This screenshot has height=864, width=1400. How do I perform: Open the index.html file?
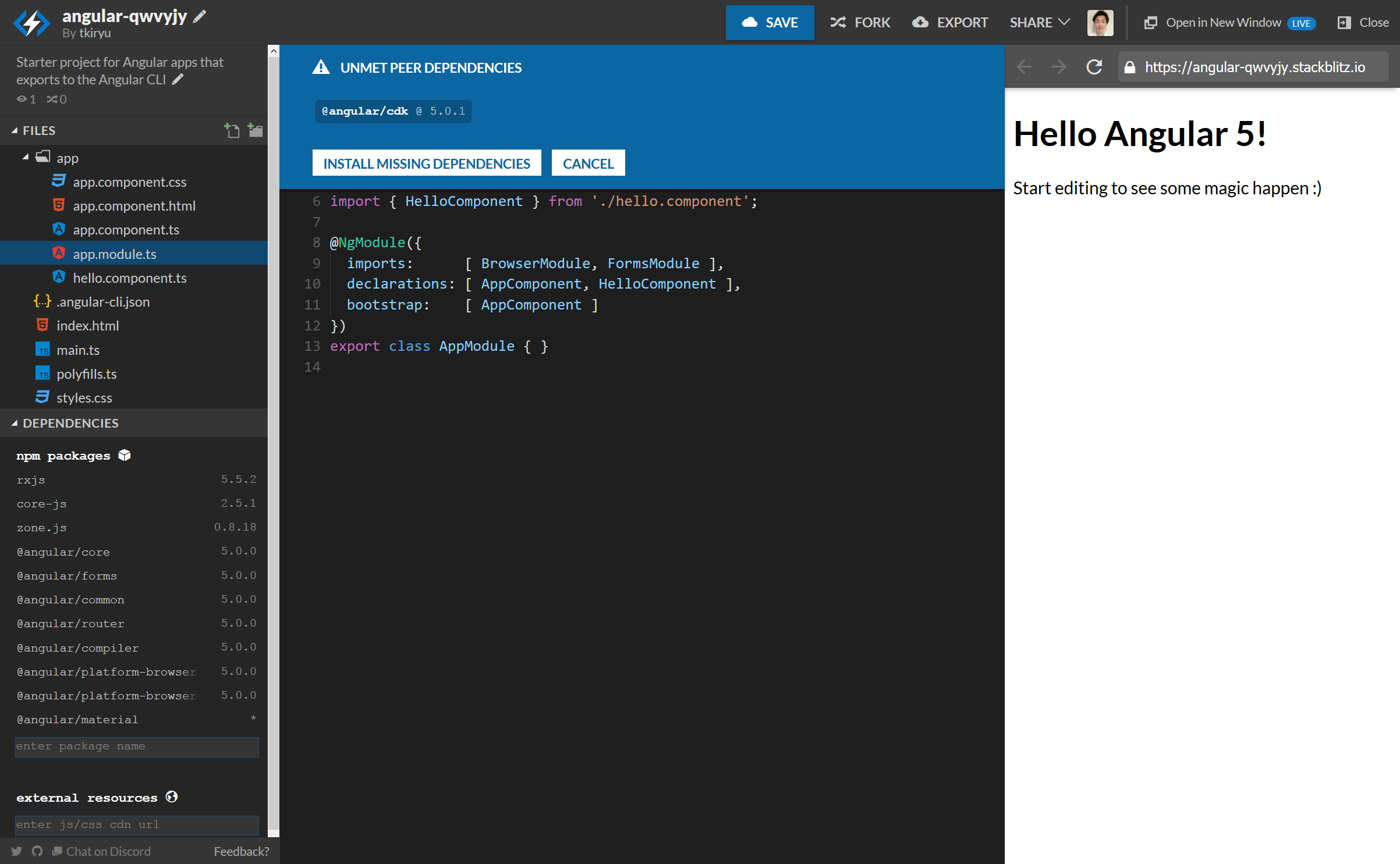tap(88, 325)
